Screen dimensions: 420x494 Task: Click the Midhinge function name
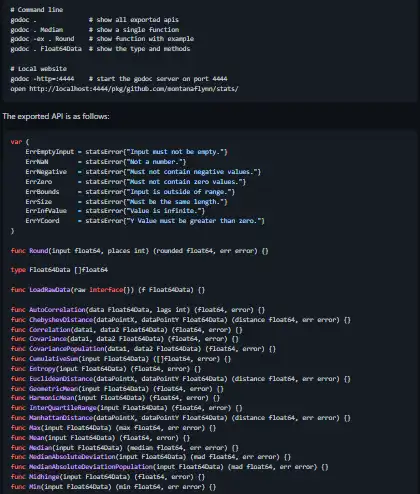pyautogui.click(x=44, y=477)
